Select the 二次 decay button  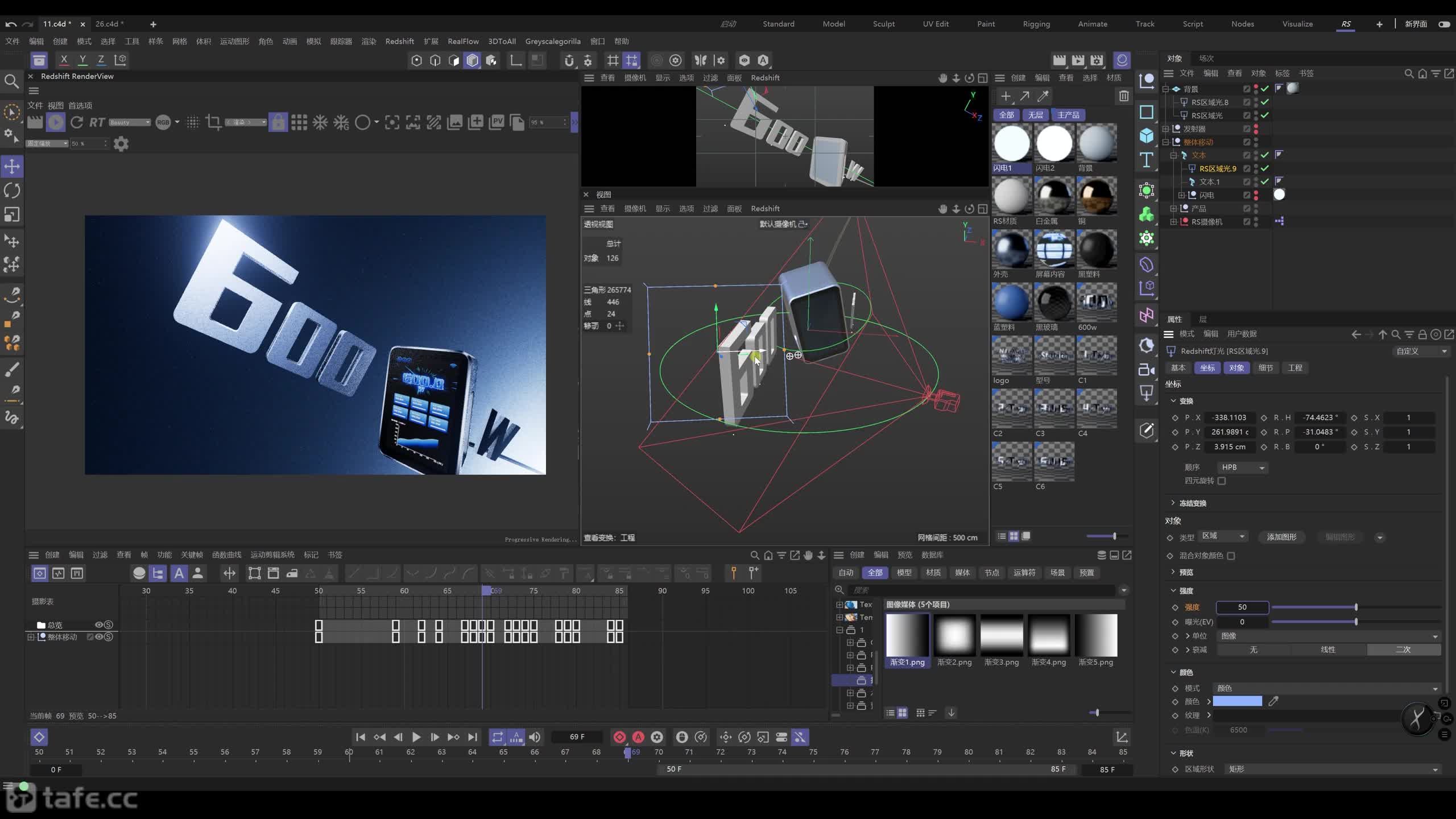[1403, 650]
